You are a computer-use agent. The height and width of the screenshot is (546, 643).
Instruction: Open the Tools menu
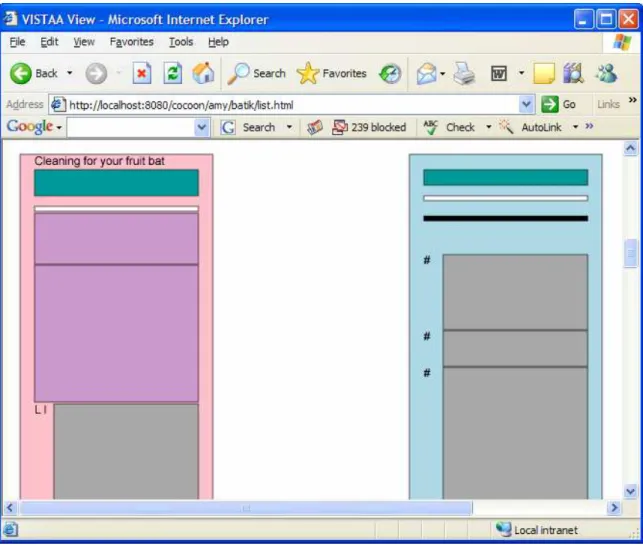coord(181,42)
